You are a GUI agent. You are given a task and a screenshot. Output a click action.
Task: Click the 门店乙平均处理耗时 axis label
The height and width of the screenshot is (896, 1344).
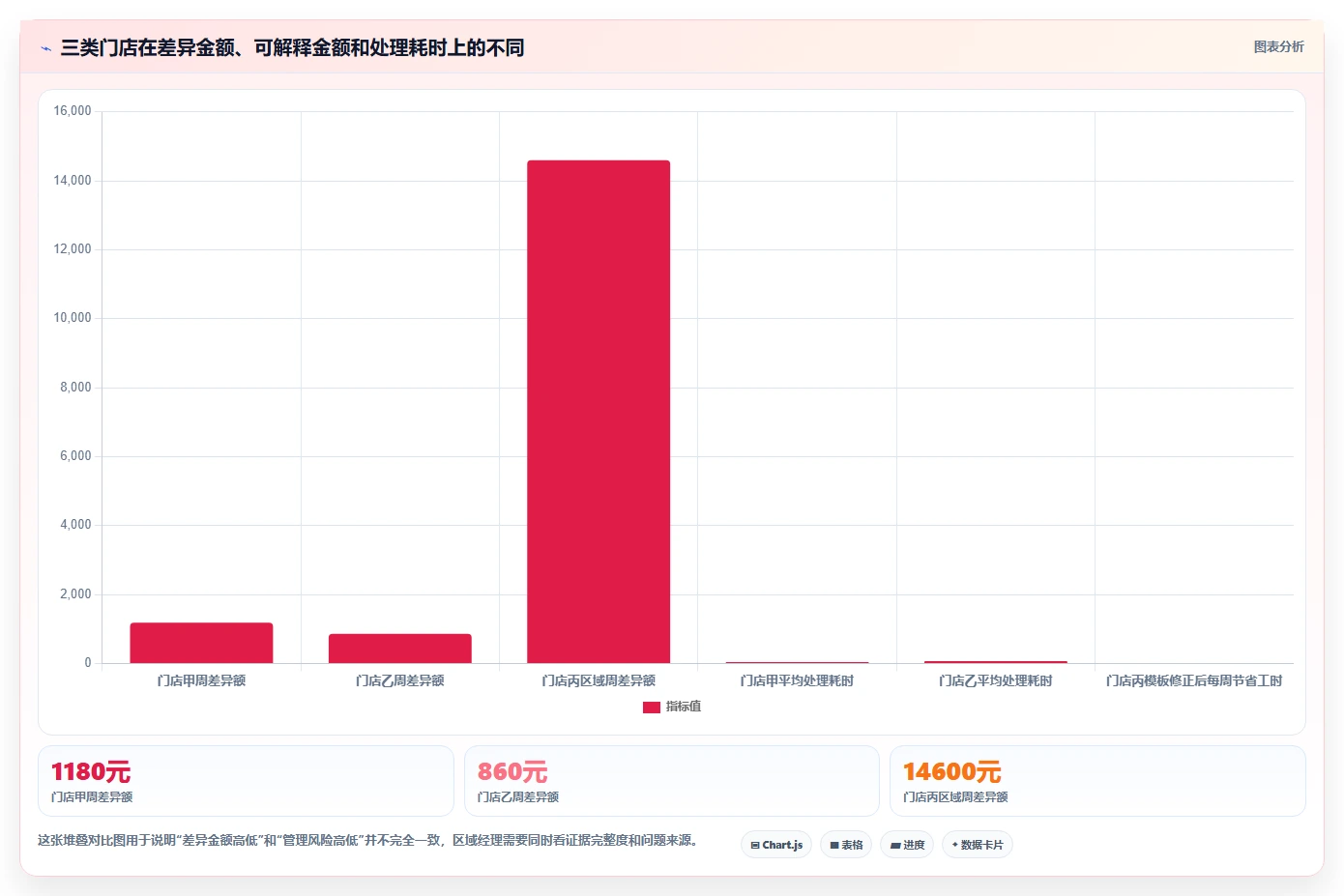click(x=996, y=680)
